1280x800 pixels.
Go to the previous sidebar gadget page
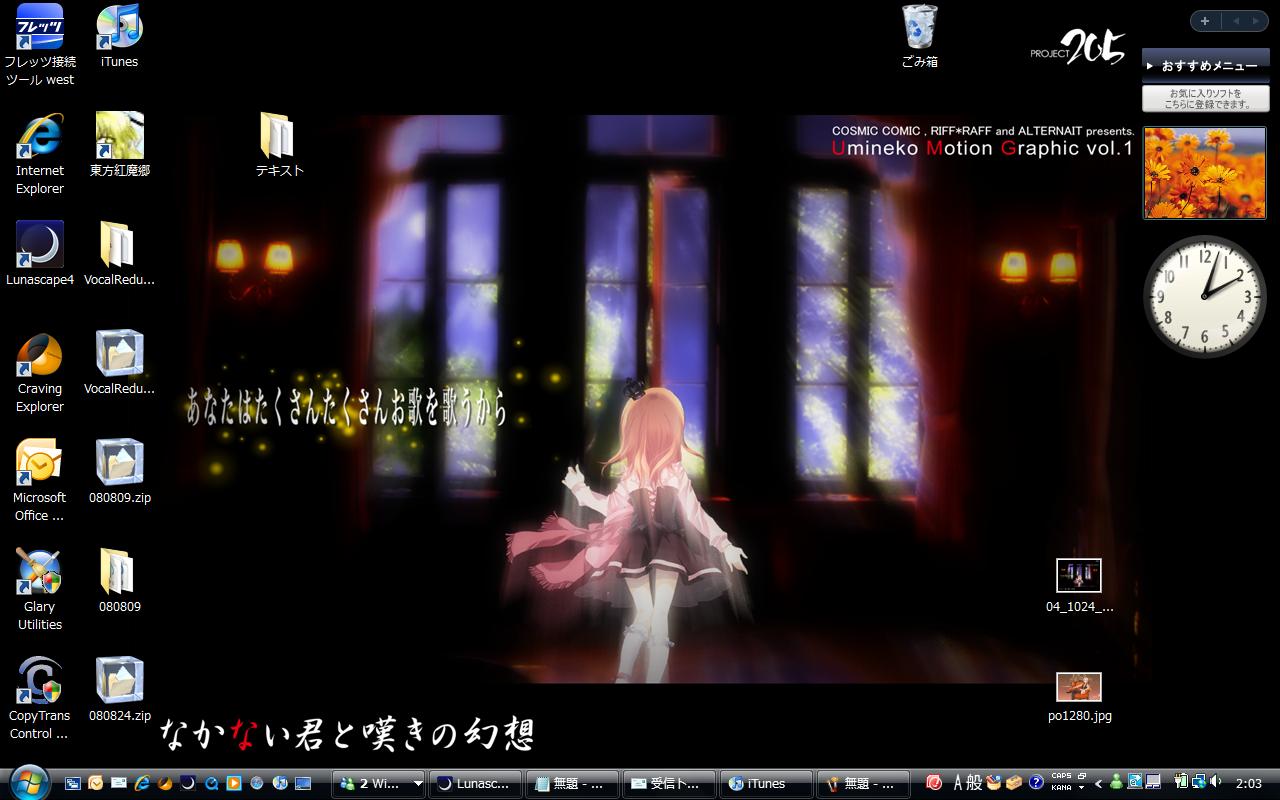pos(1235,21)
